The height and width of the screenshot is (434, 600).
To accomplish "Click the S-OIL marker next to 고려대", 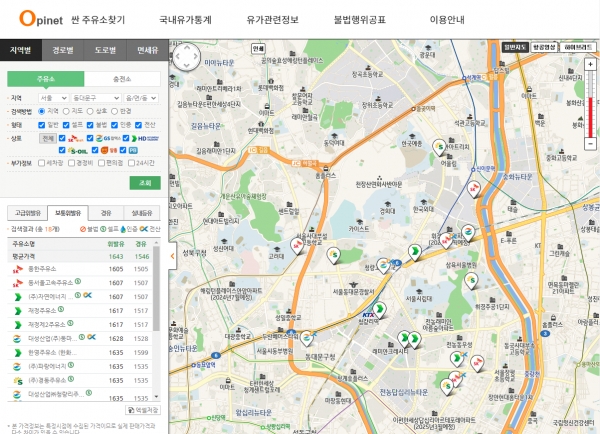I will tap(334, 255).
